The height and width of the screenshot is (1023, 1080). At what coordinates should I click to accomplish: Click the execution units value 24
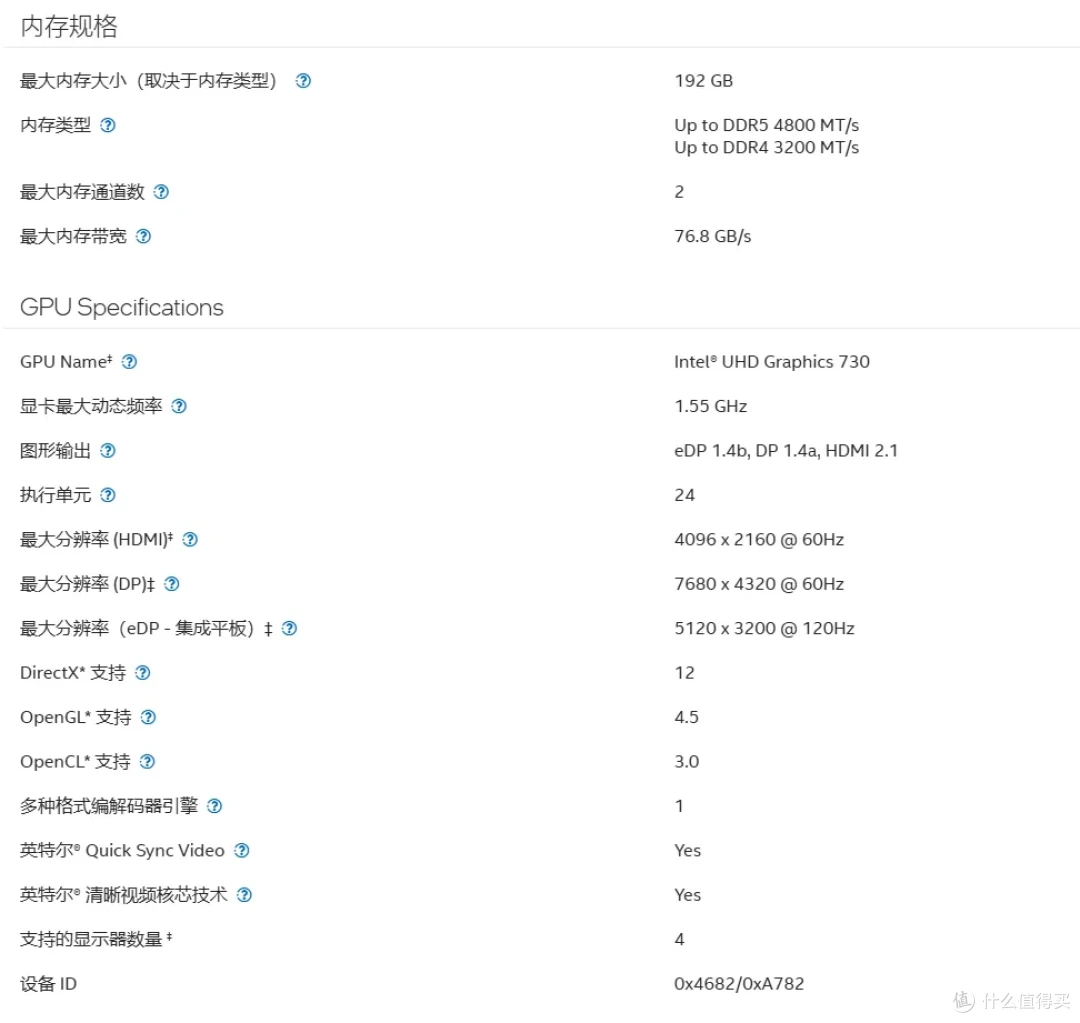[684, 495]
